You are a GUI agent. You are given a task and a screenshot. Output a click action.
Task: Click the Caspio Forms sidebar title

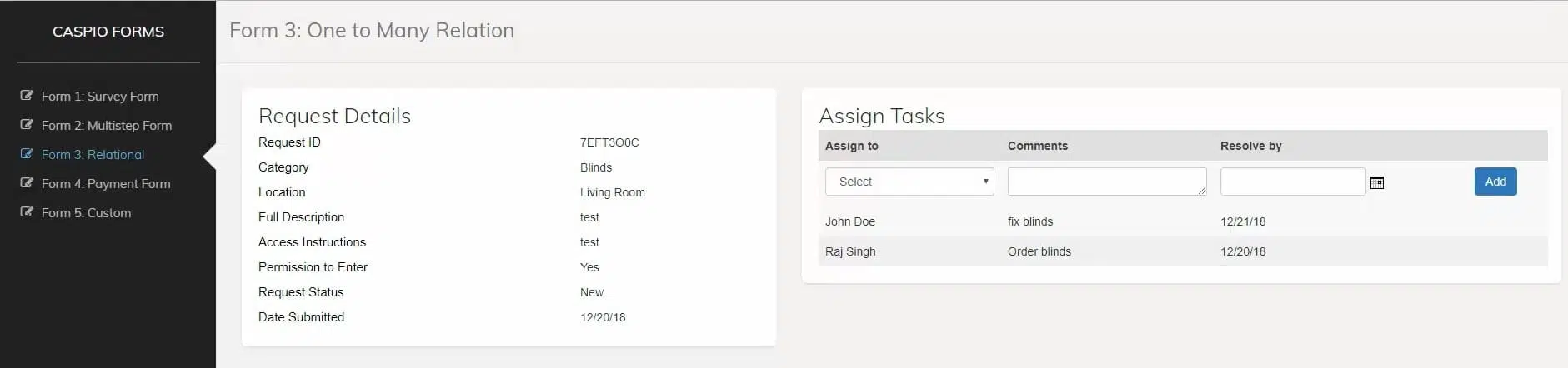point(108,32)
